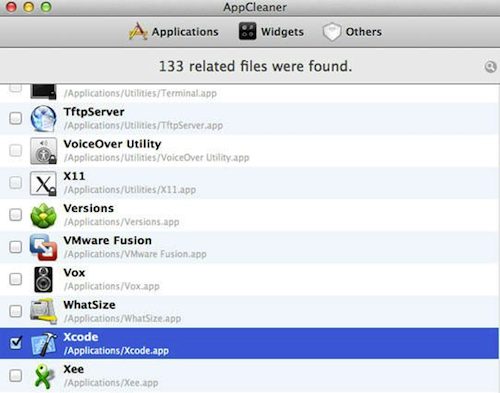The height and width of the screenshot is (393, 500).
Task: Switch to the Widgets tab
Action: point(271,32)
